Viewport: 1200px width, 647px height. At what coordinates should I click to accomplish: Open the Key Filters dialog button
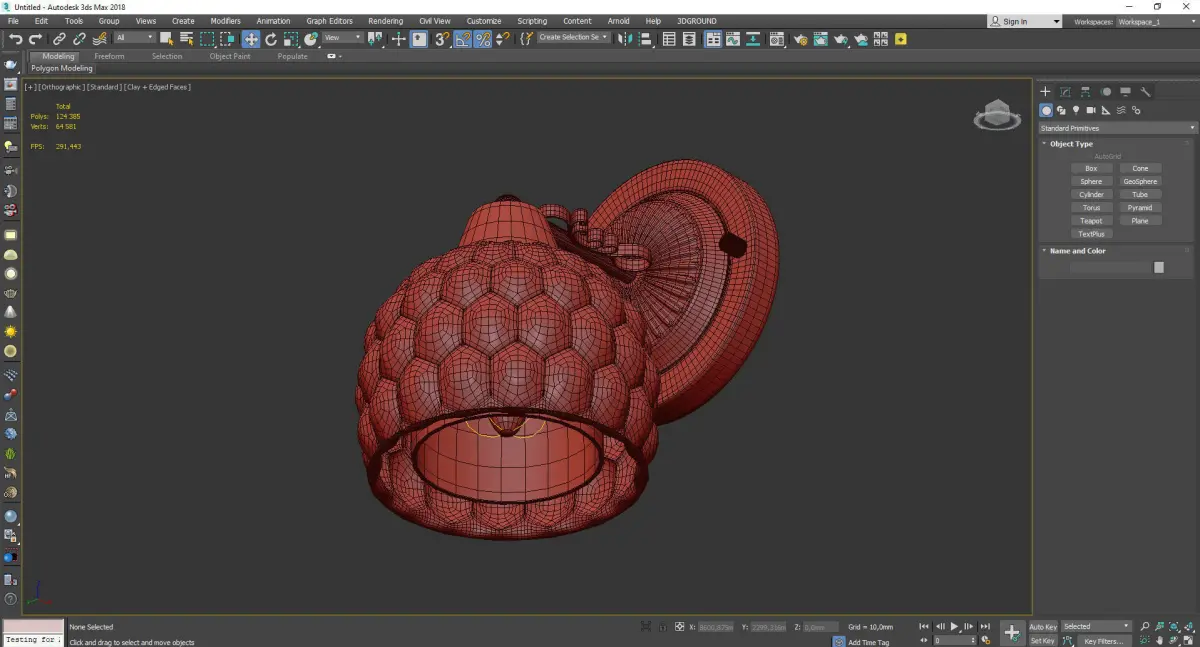click(x=1103, y=641)
